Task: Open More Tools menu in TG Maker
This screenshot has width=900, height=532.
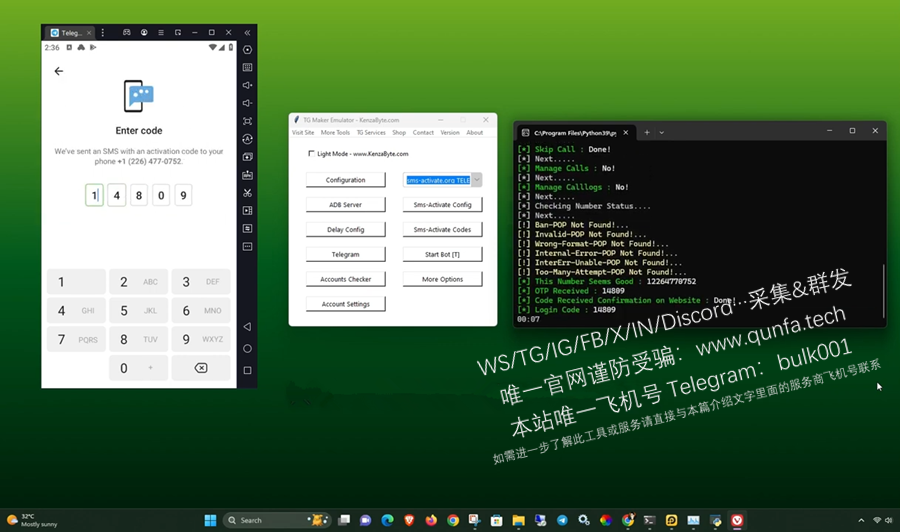Action: 335,133
